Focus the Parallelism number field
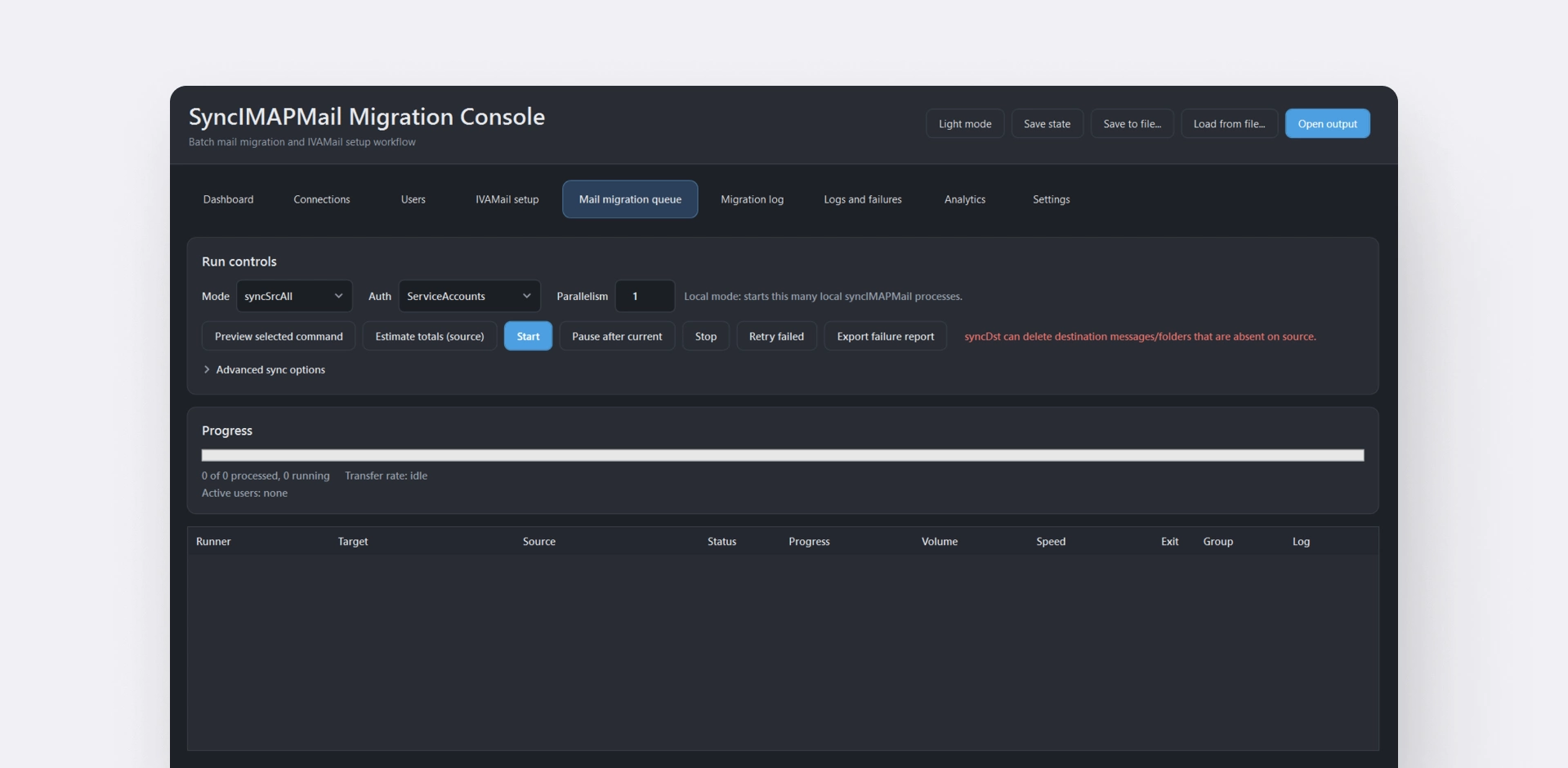Screen dimensions: 1568x768 point(645,296)
